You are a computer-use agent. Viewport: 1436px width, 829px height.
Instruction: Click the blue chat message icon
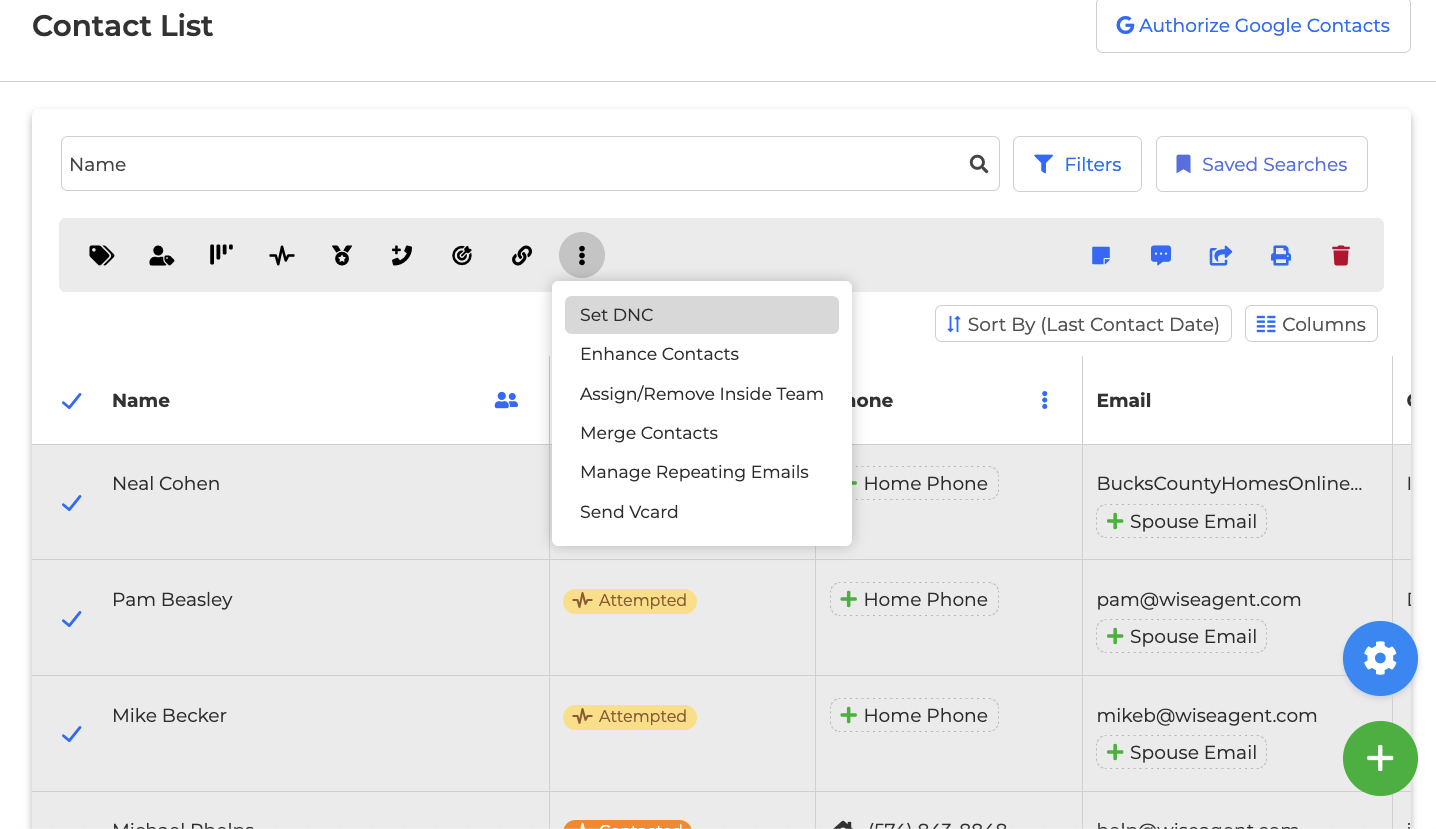[x=1161, y=256]
